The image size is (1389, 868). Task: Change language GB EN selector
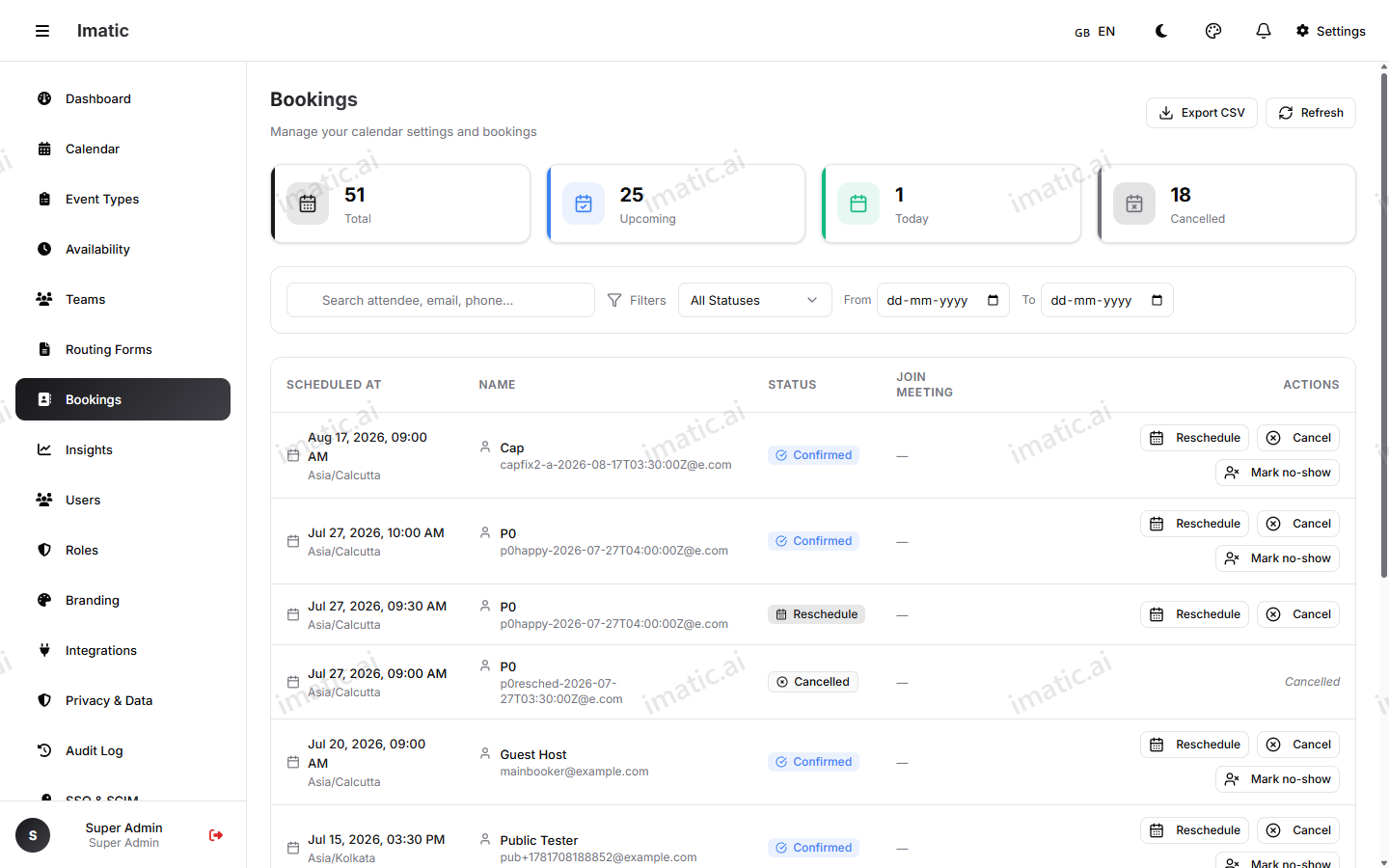click(1095, 31)
